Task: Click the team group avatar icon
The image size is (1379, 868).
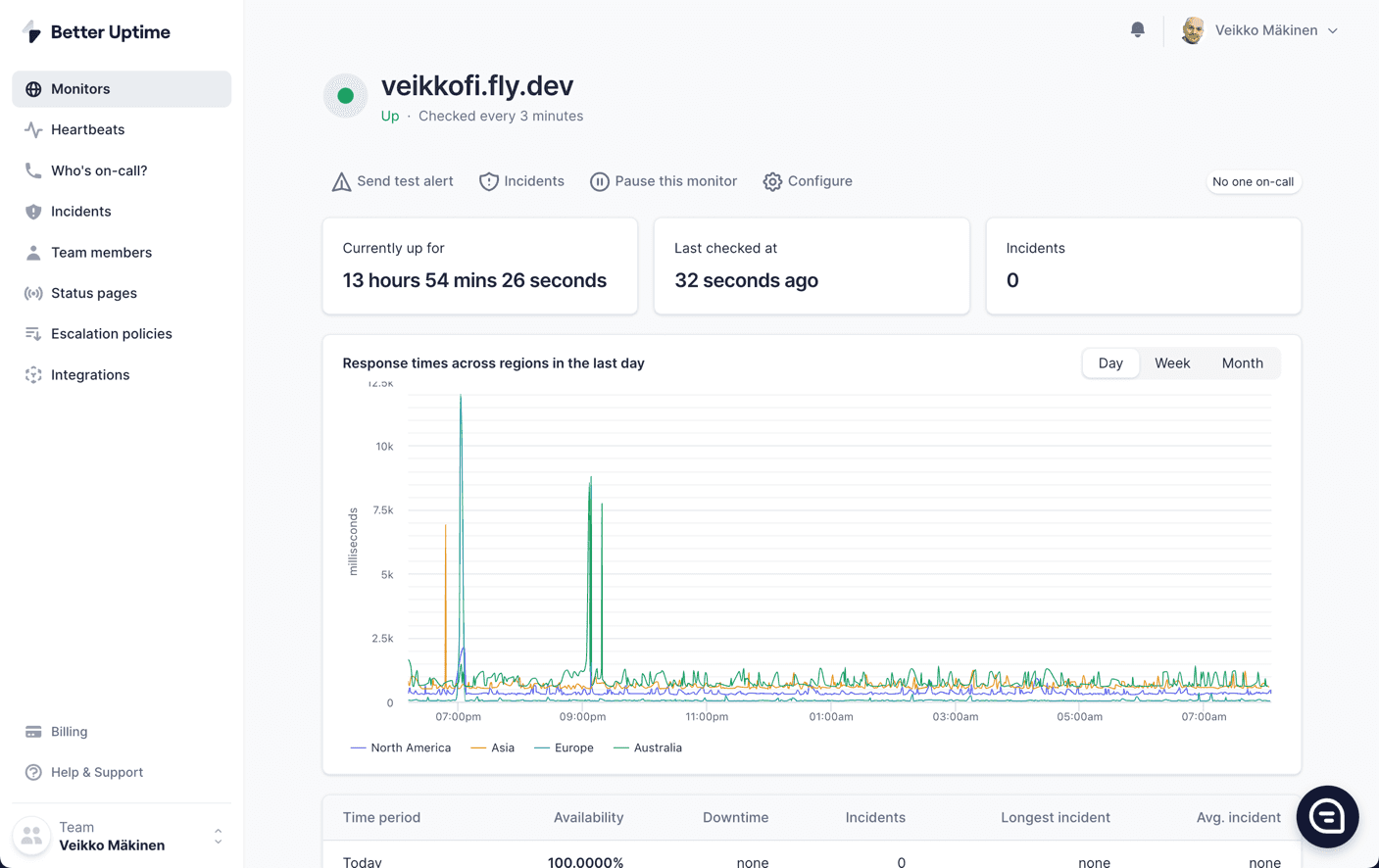Action: 31,836
